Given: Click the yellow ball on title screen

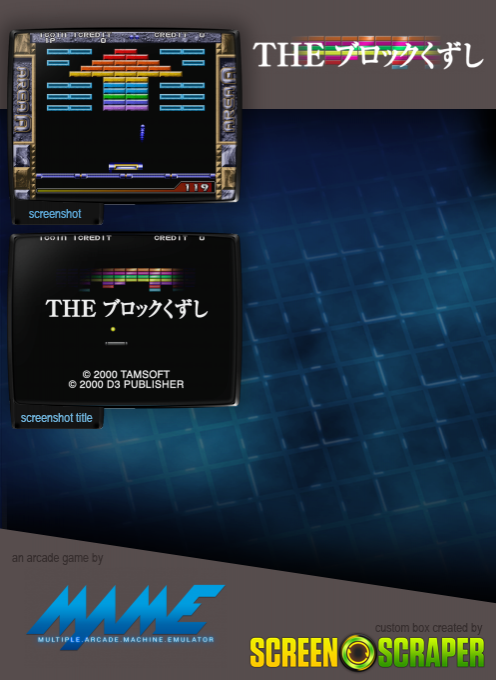Looking at the screenshot, I should [x=113, y=329].
